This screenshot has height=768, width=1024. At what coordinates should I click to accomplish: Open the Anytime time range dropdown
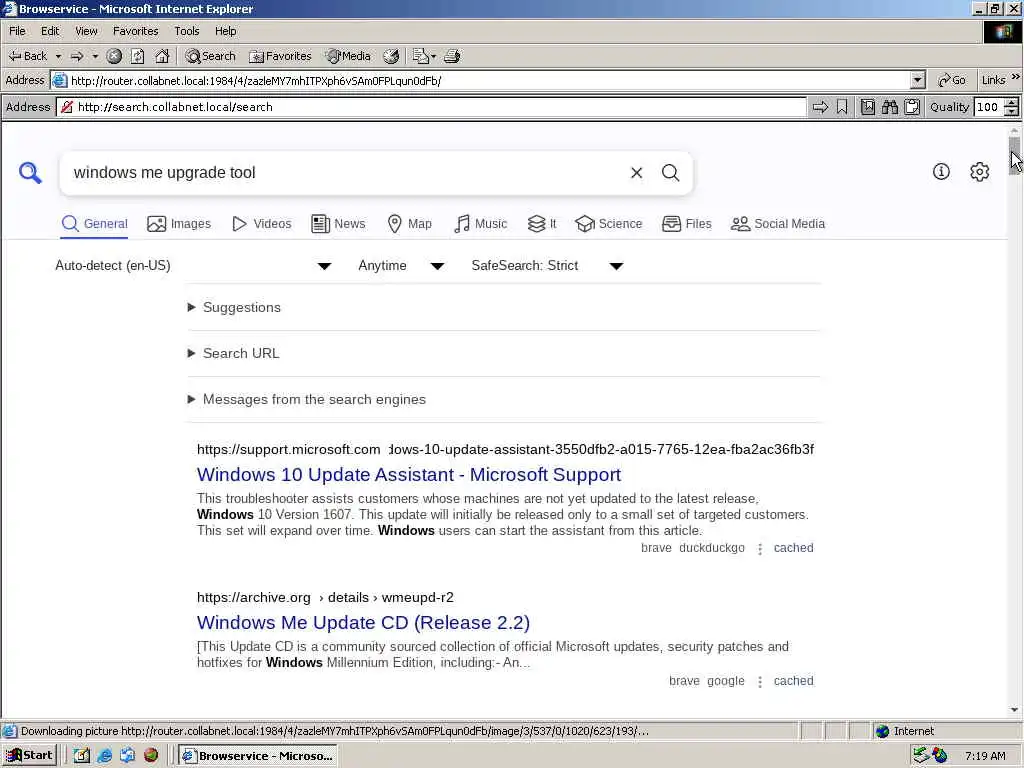coord(401,266)
